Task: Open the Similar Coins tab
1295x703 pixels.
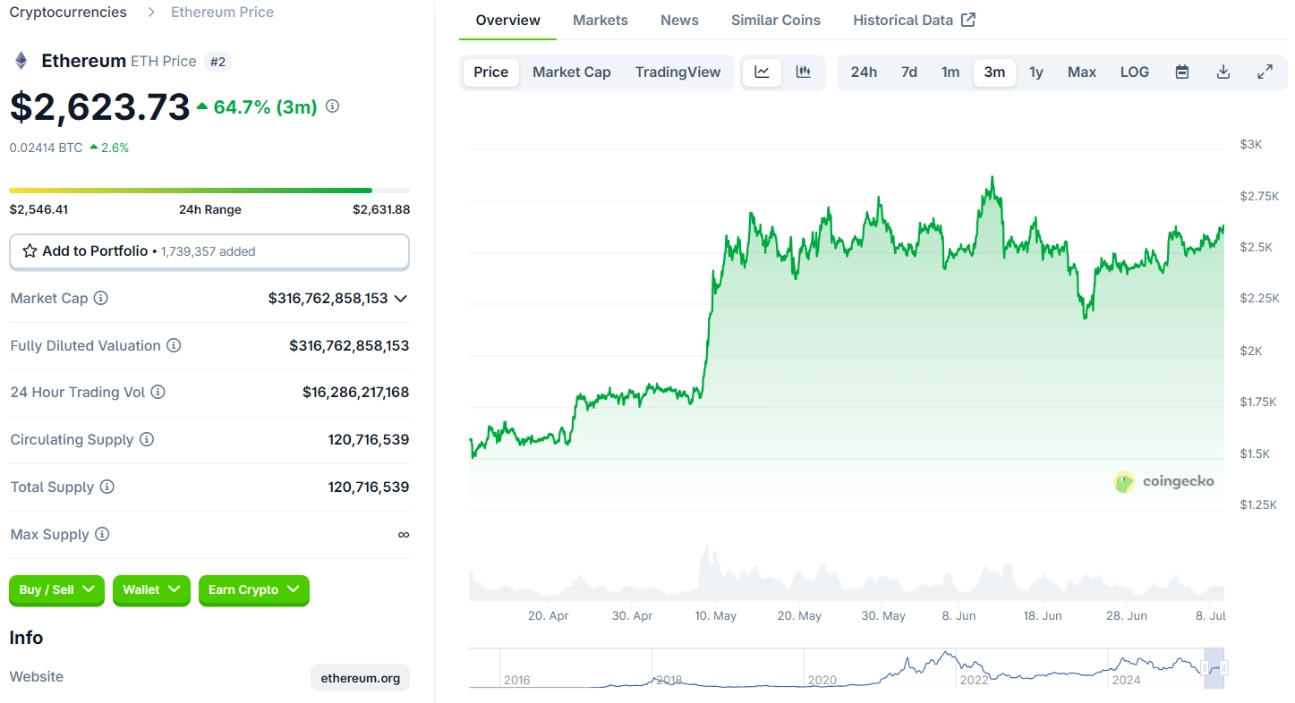Action: tap(776, 20)
